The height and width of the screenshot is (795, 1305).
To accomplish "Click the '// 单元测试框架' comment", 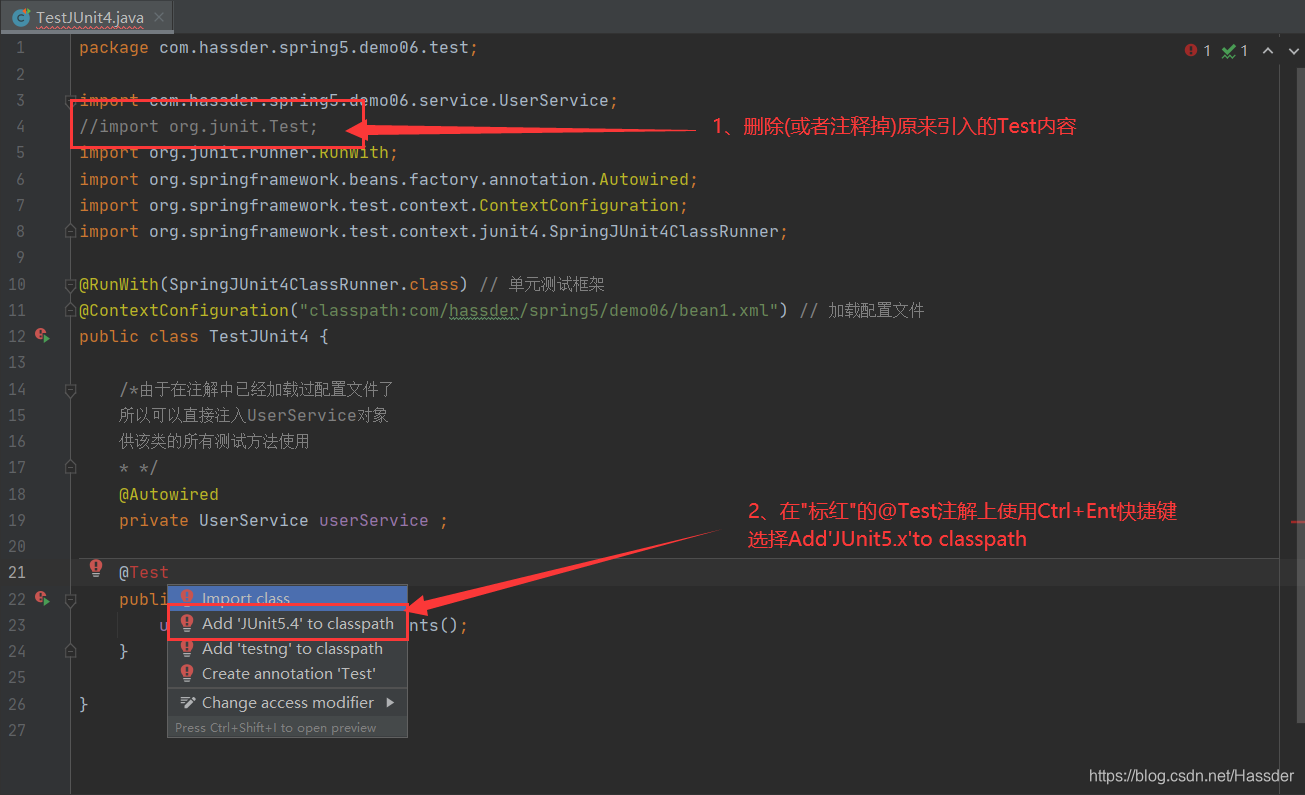I will click(x=541, y=284).
